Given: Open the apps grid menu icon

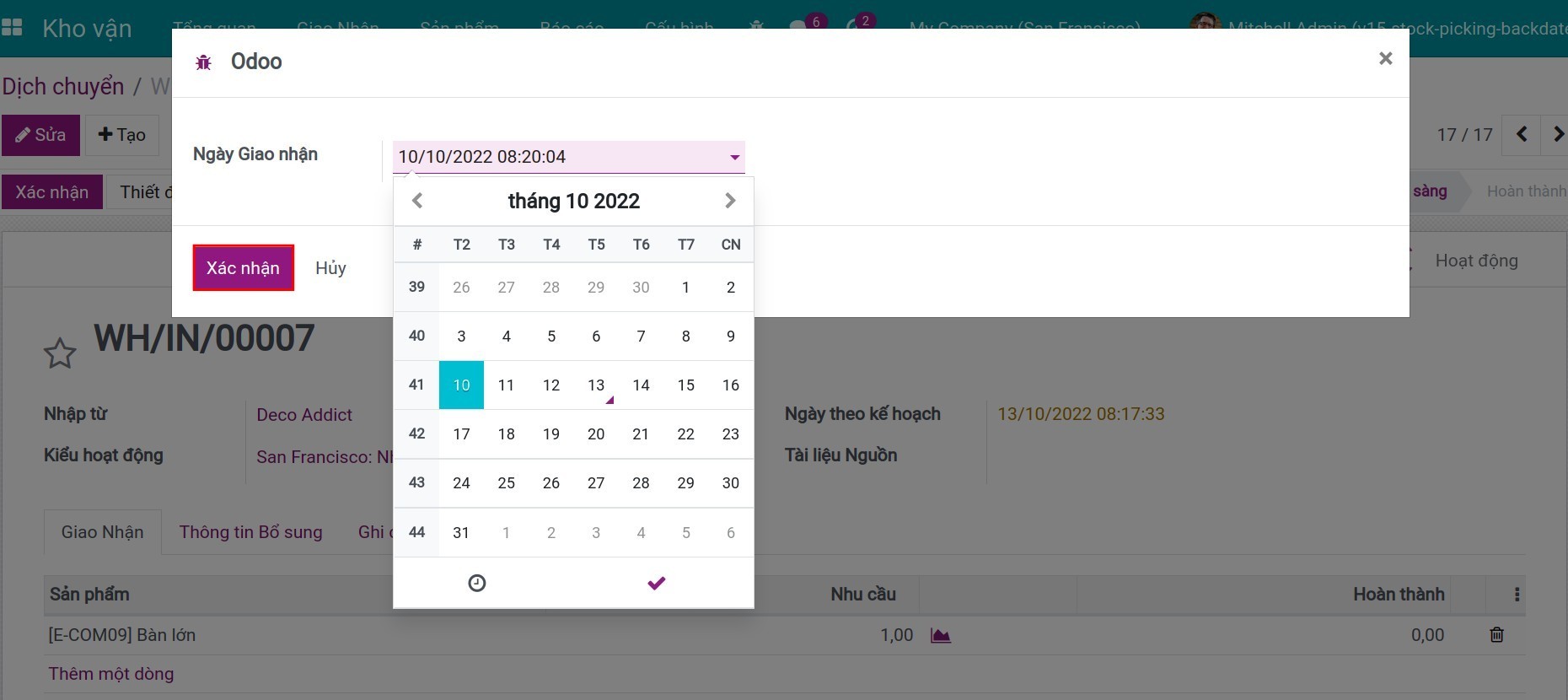Looking at the screenshot, I should [13, 28].
